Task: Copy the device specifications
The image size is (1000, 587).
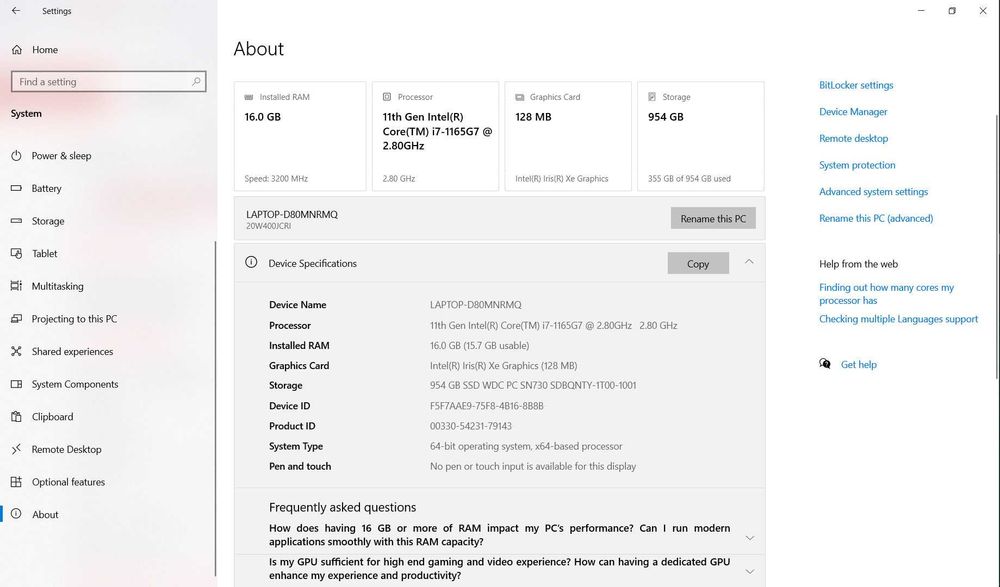Action: [698, 264]
